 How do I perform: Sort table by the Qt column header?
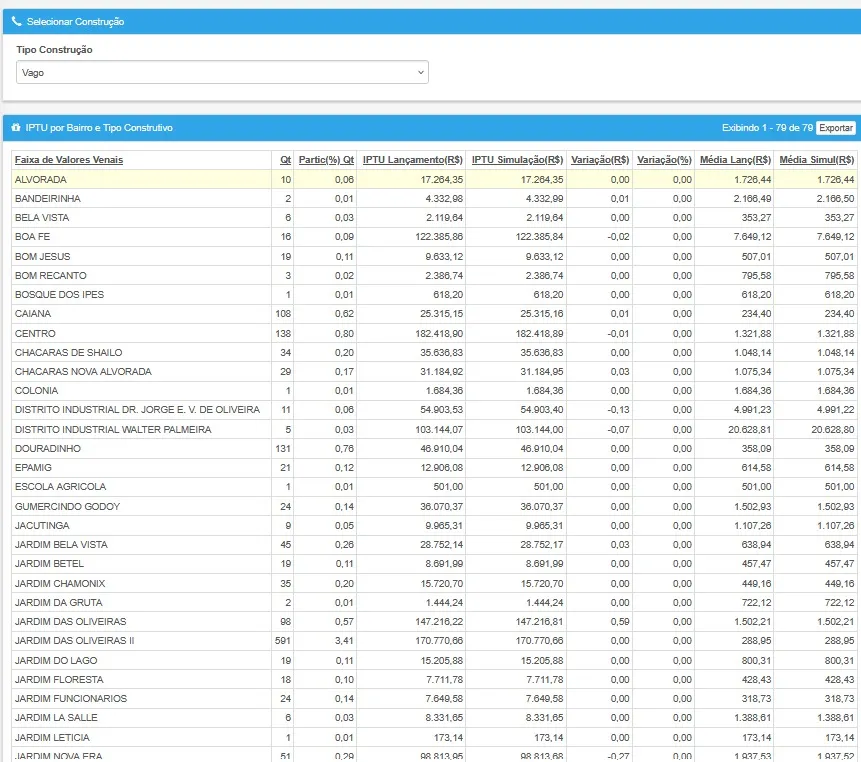[285, 160]
